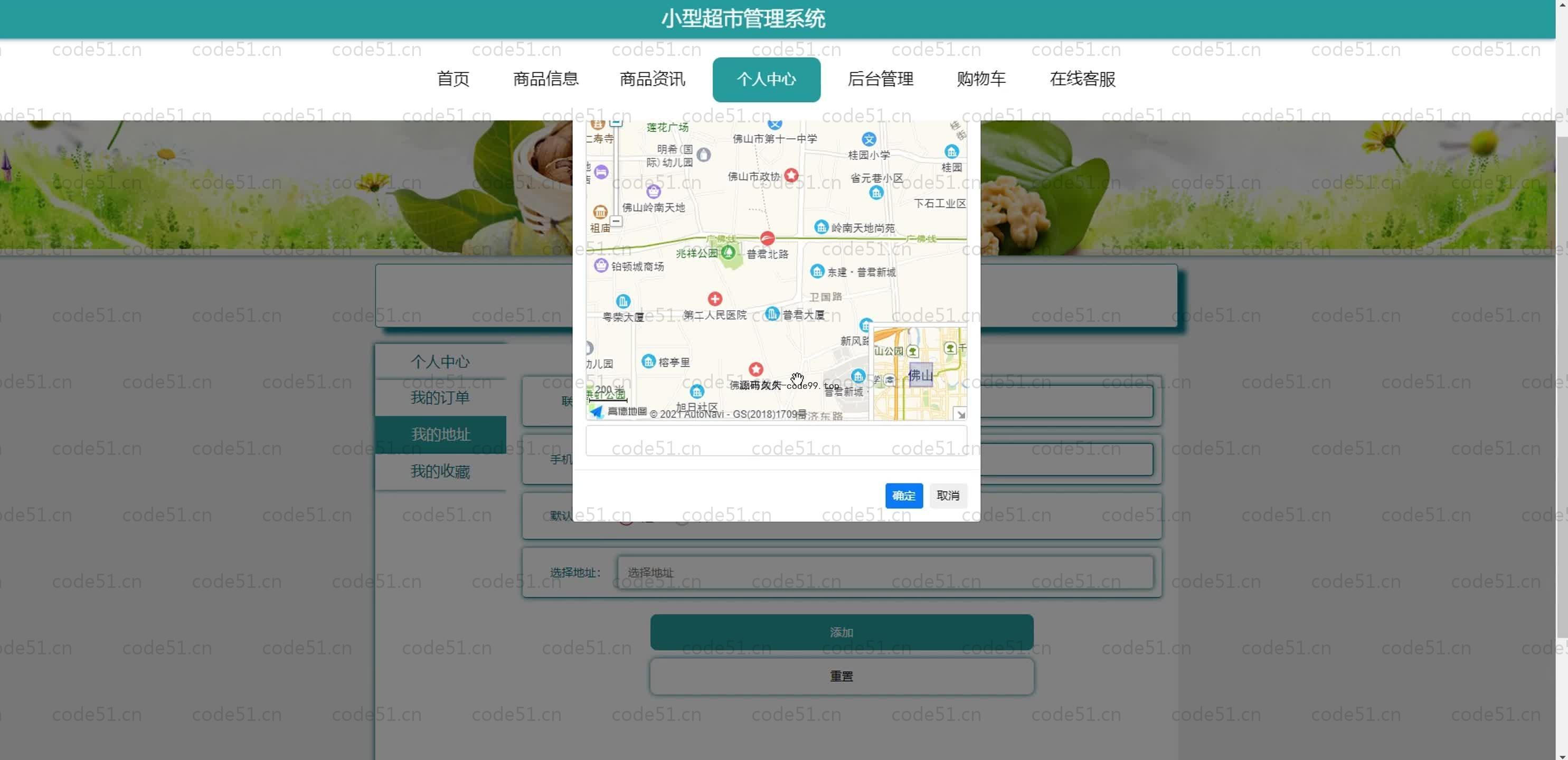Click the 桂园 residential marker icon
1568x760 pixels.
951,151
